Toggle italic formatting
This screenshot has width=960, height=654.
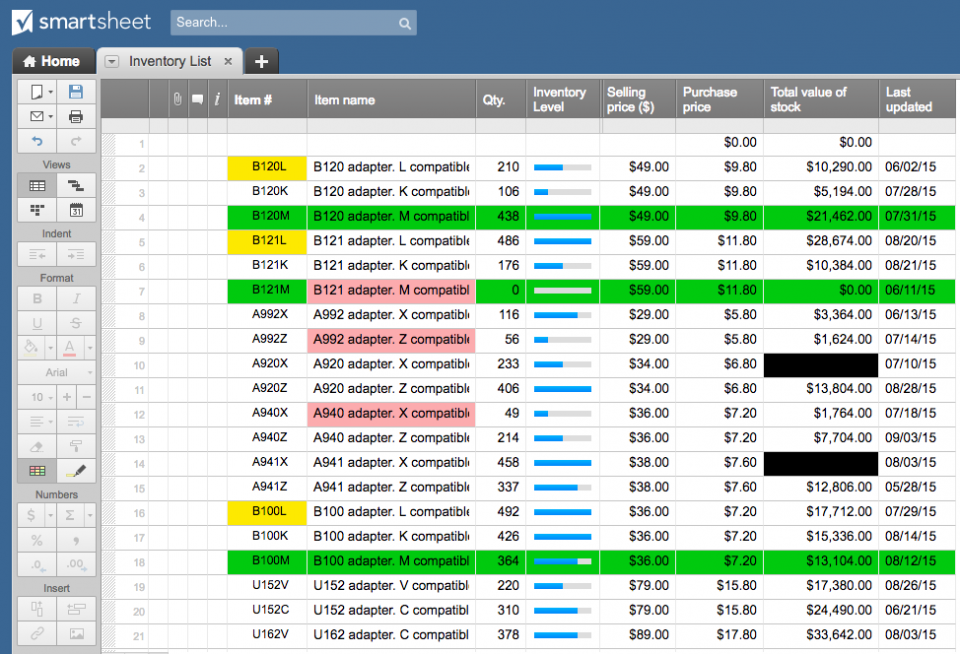(x=76, y=299)
